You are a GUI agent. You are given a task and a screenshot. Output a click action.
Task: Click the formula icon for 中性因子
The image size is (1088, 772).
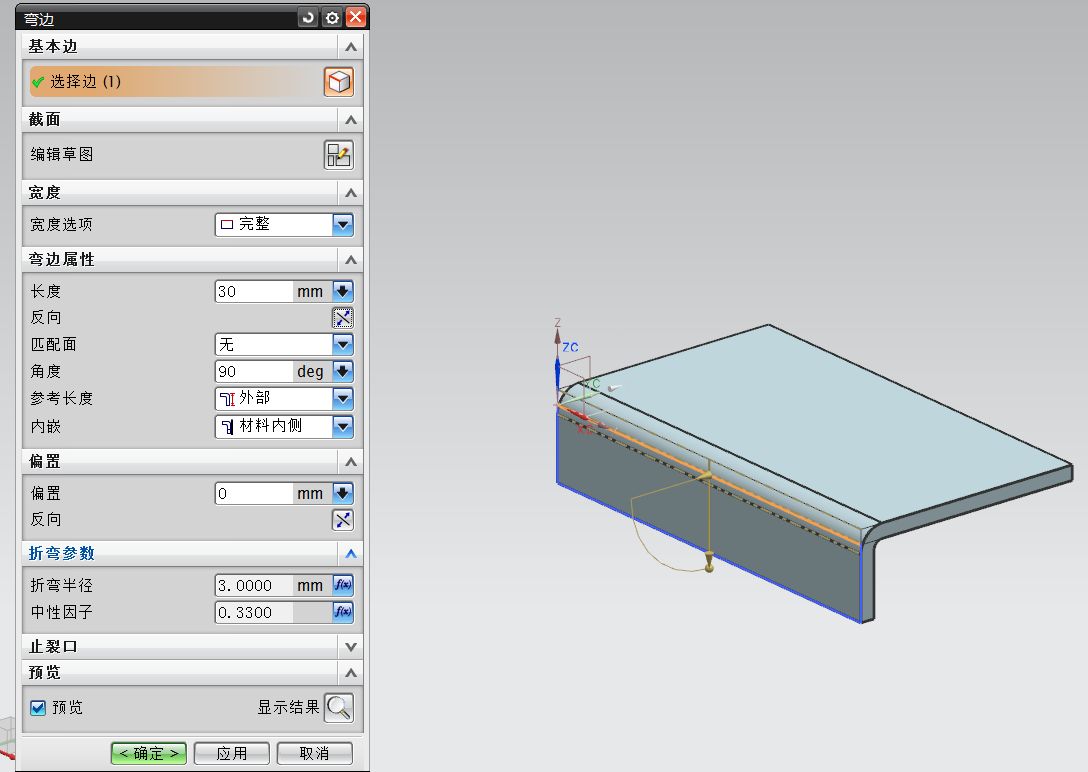pyautogui.click(x=343, y=612)
